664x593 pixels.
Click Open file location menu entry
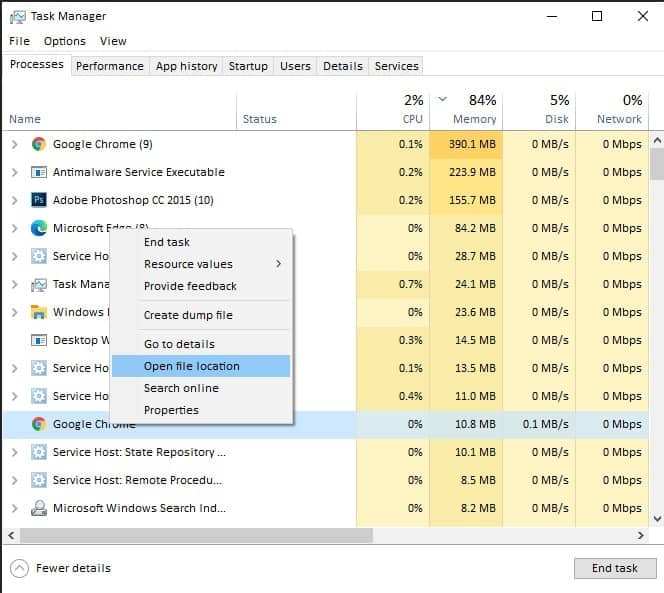(x=201, y=366)
